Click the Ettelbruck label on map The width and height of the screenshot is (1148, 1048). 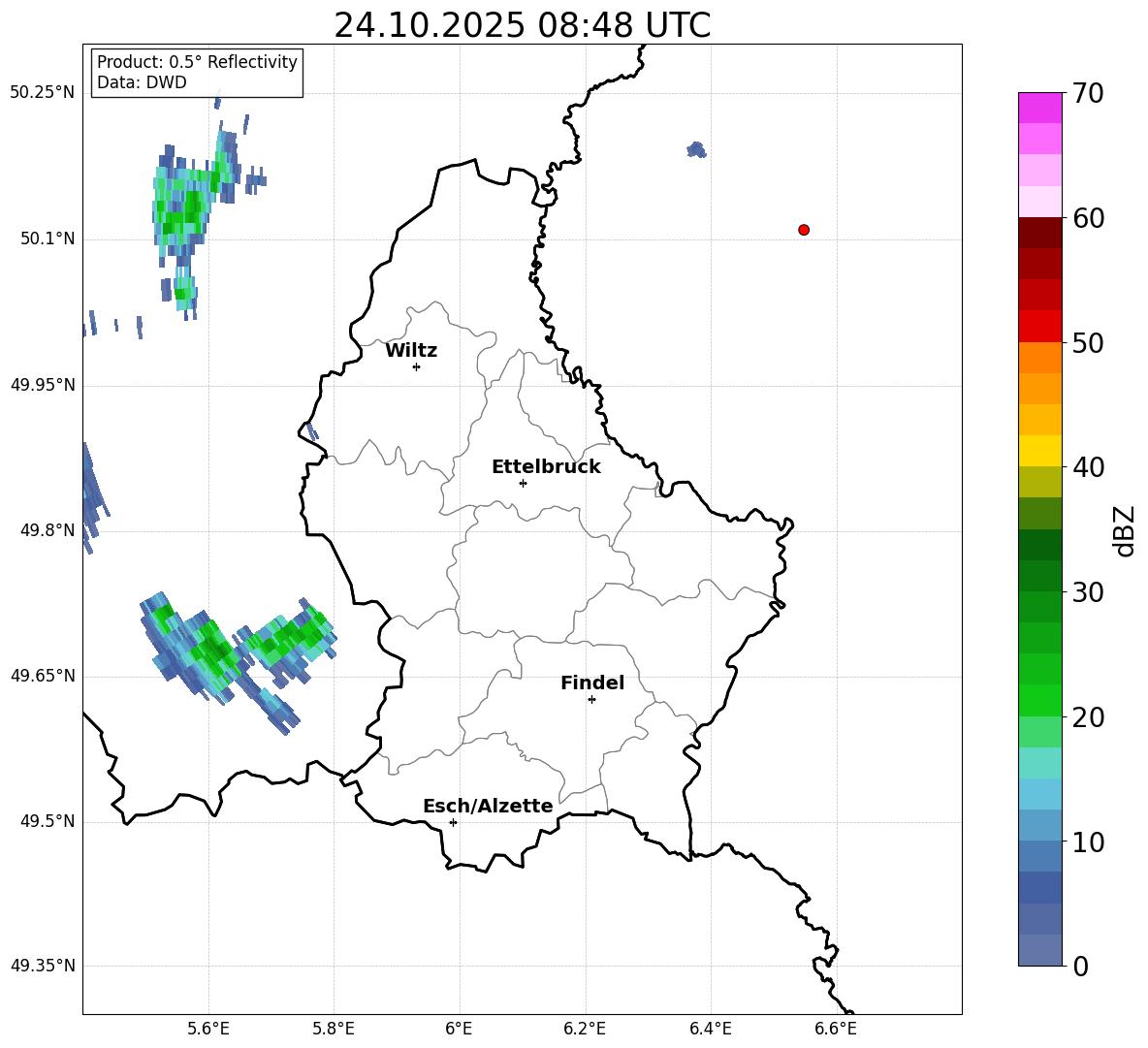point(546,467)
